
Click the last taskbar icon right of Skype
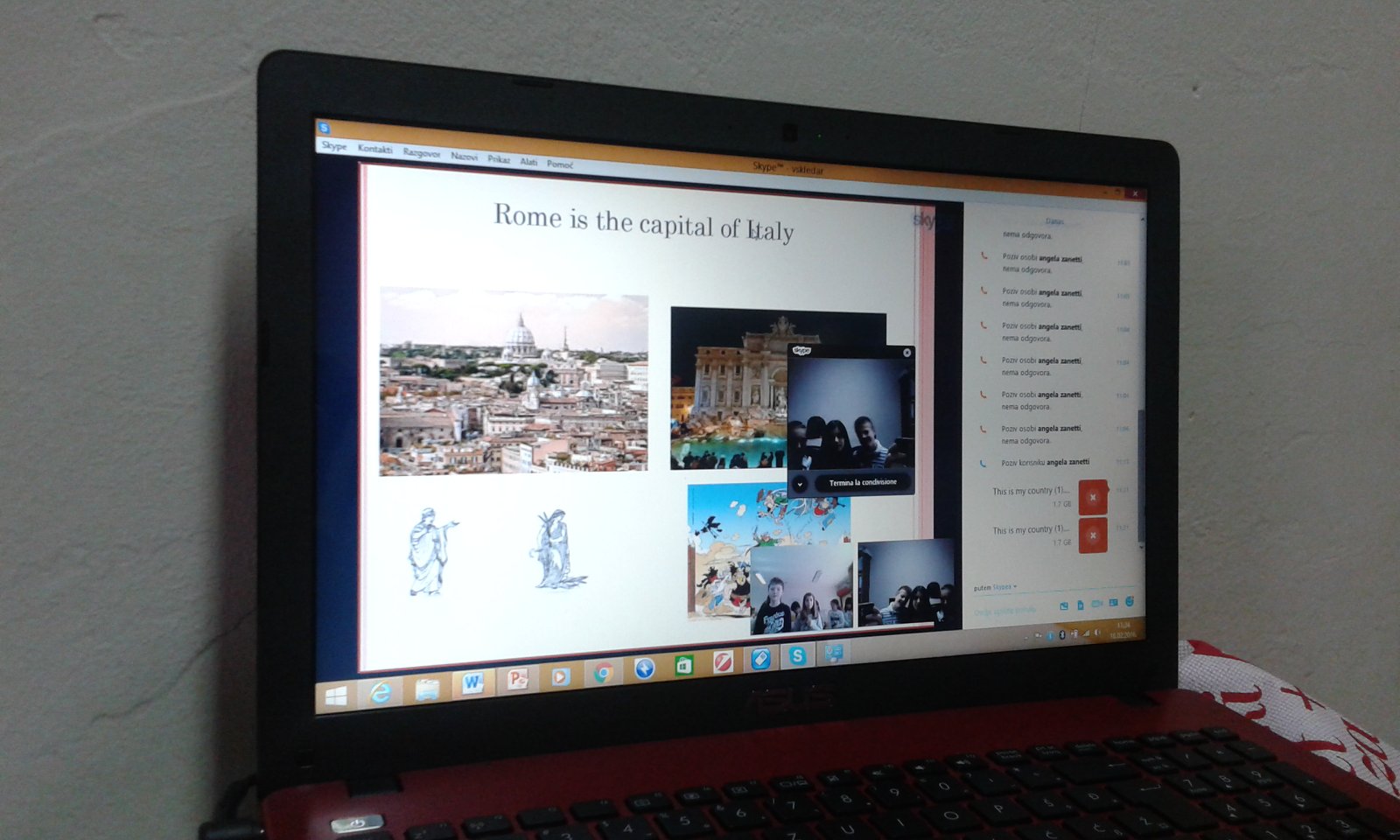(x=833, y=653)
